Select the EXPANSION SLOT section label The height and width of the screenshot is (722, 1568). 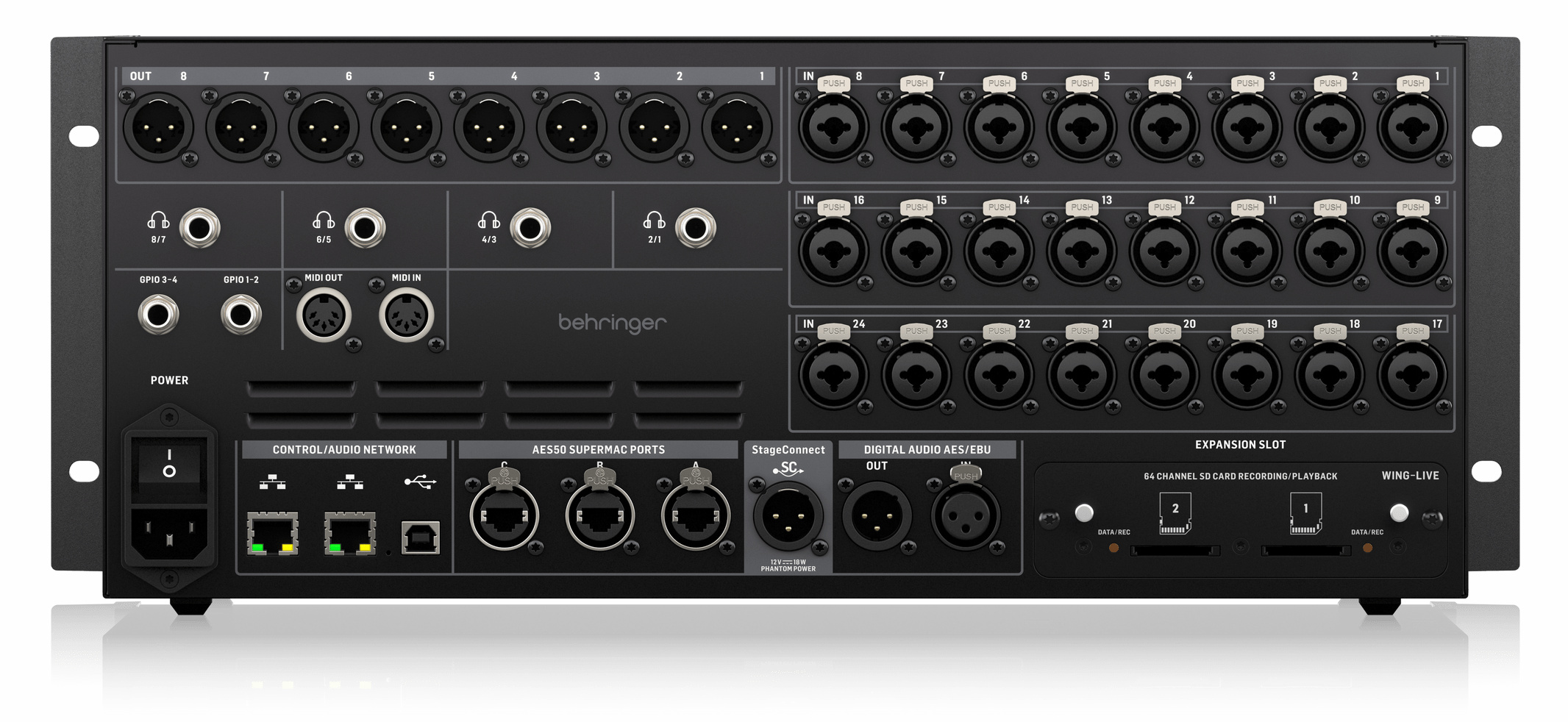(x=1241, y=445)
